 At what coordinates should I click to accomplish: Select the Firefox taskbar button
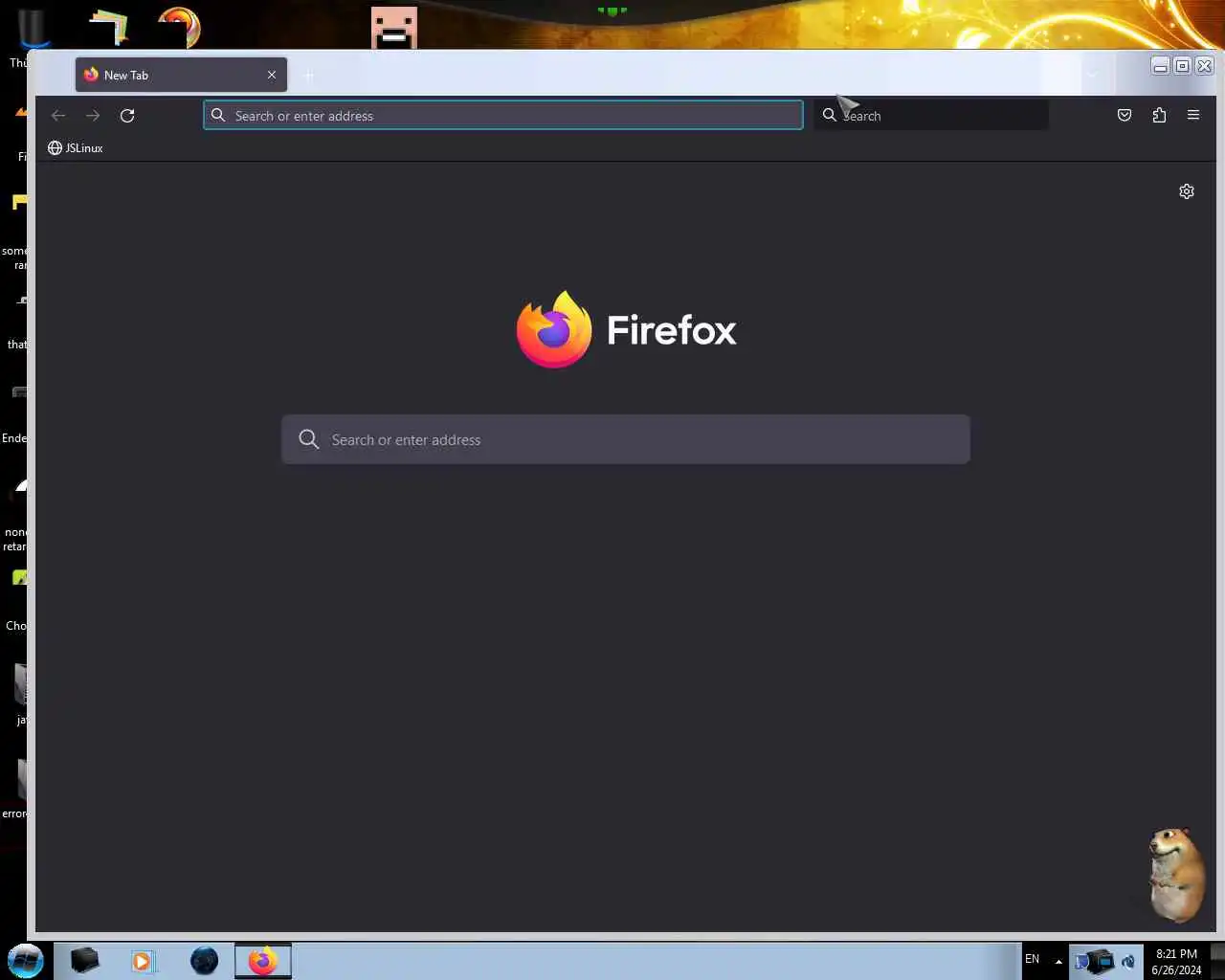click(263, 961)
